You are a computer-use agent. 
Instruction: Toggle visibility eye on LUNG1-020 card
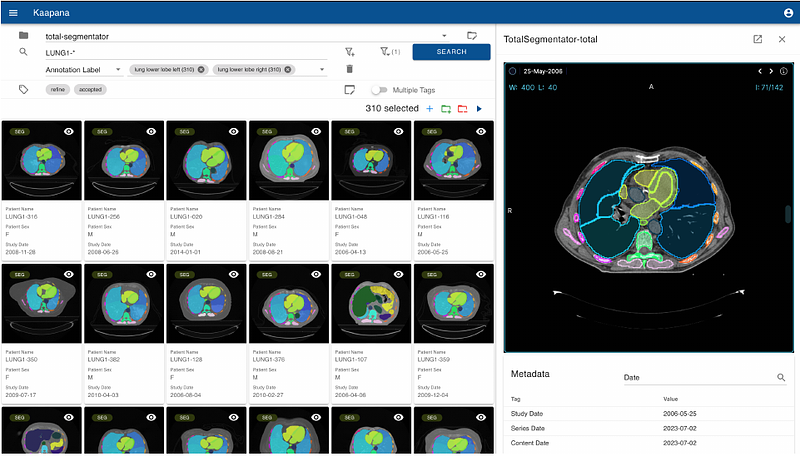point(234,132)
